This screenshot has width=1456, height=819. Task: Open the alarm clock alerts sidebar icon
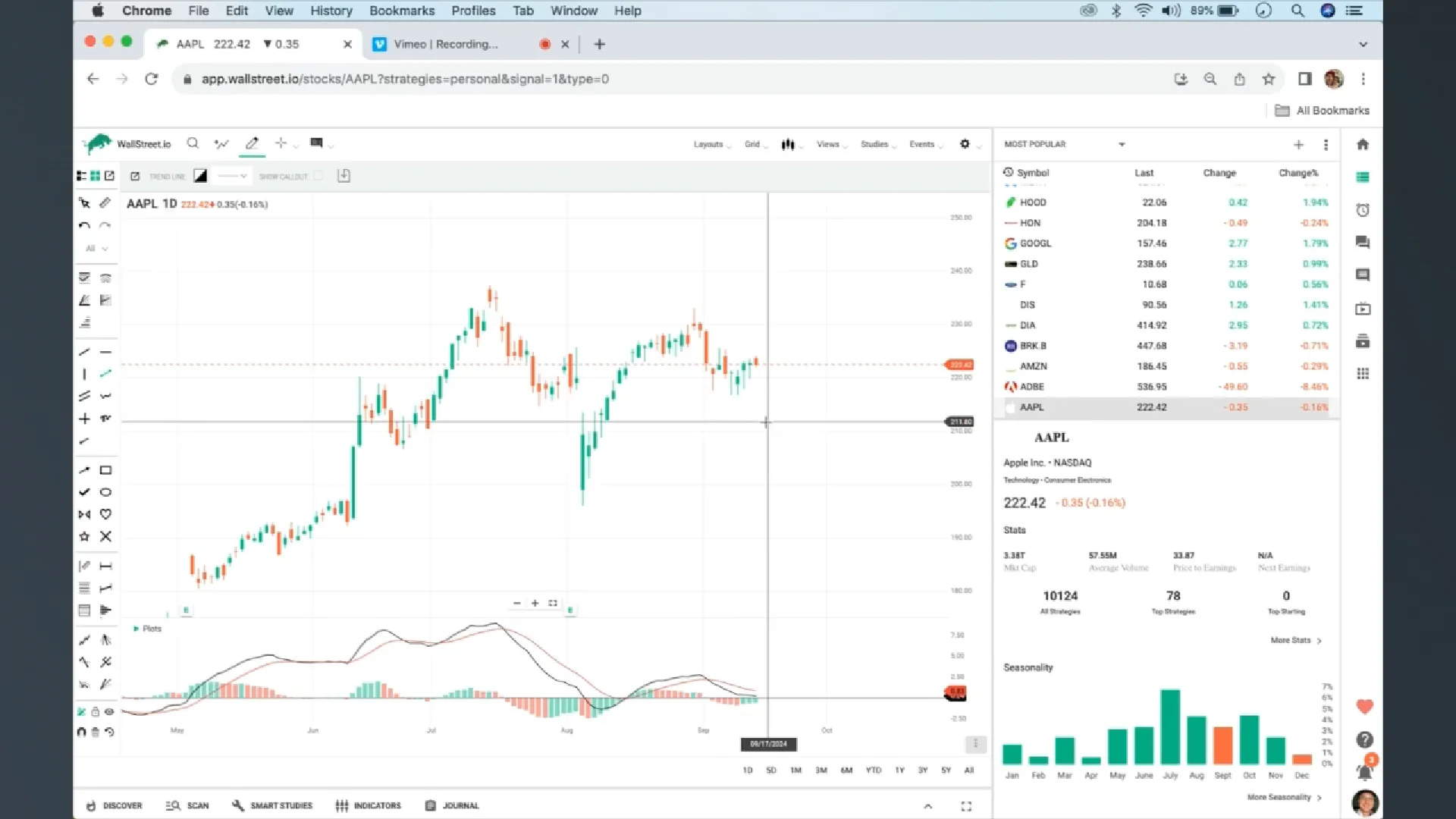coord(1363,210)
